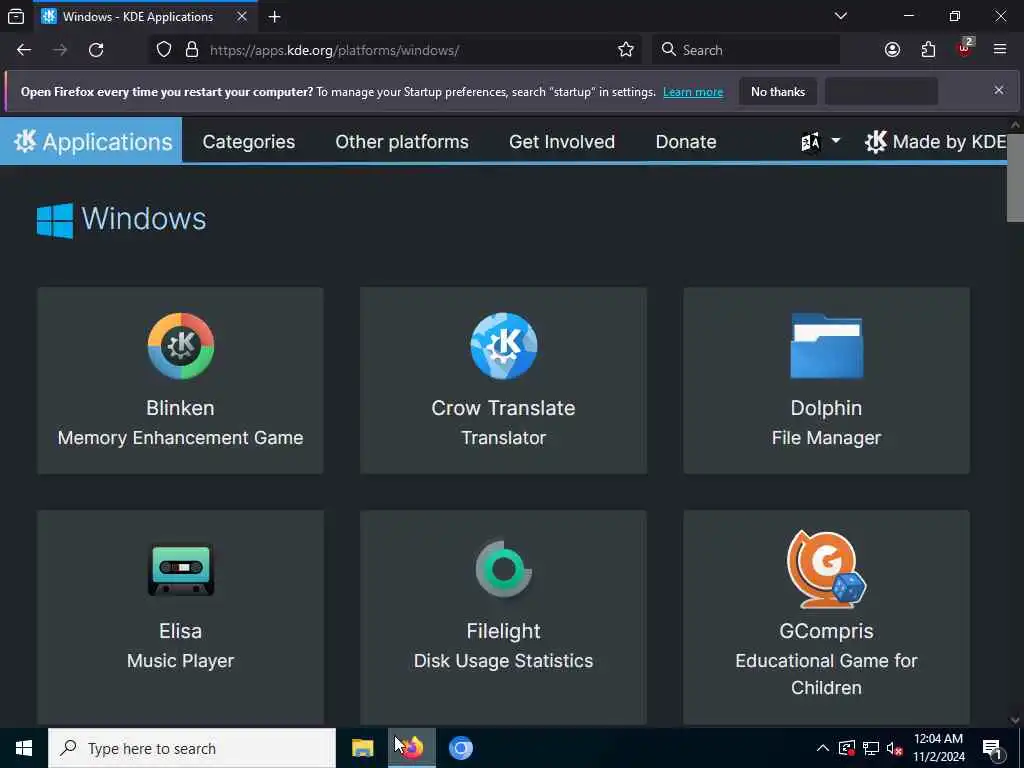This screenshot has width=1024, height=768.
Task: Click the GCompris title text
Action: tap(826, 631)
